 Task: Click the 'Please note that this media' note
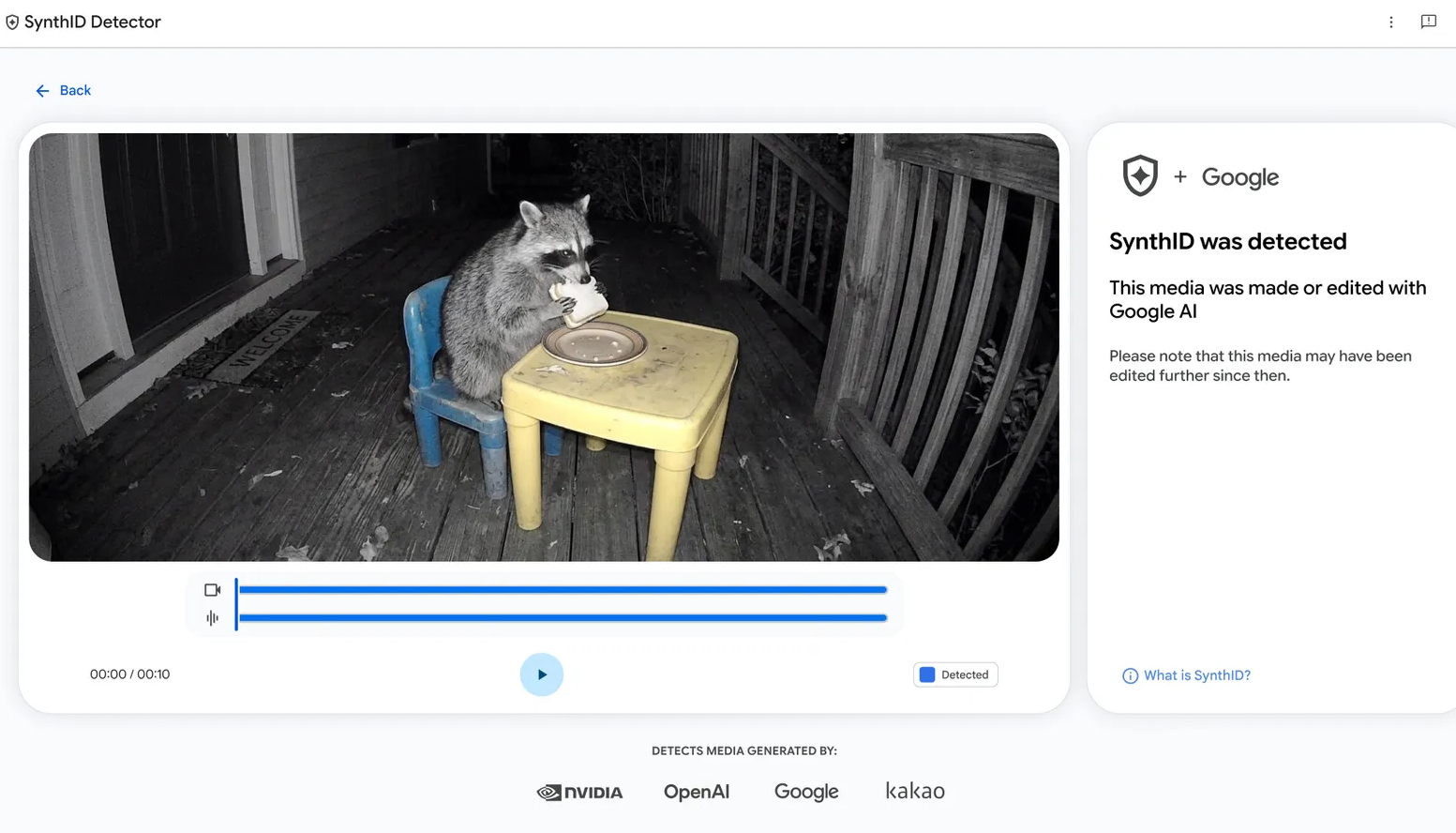[1260, 366]
